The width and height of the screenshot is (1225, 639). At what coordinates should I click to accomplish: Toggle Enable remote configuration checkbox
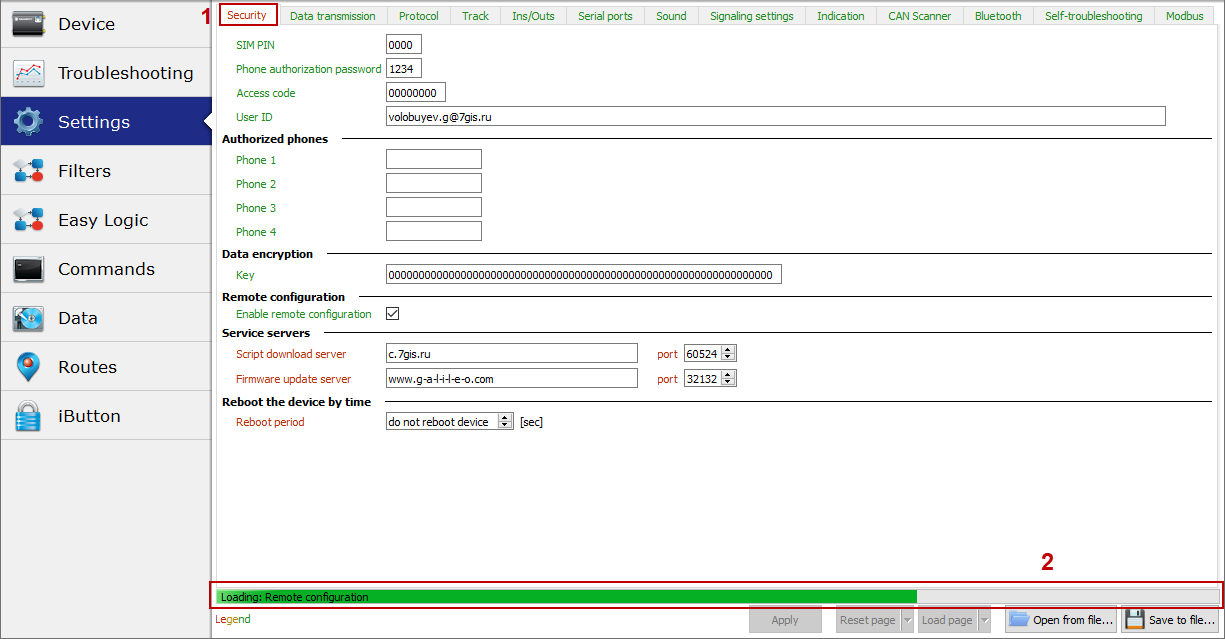point(393,314)
